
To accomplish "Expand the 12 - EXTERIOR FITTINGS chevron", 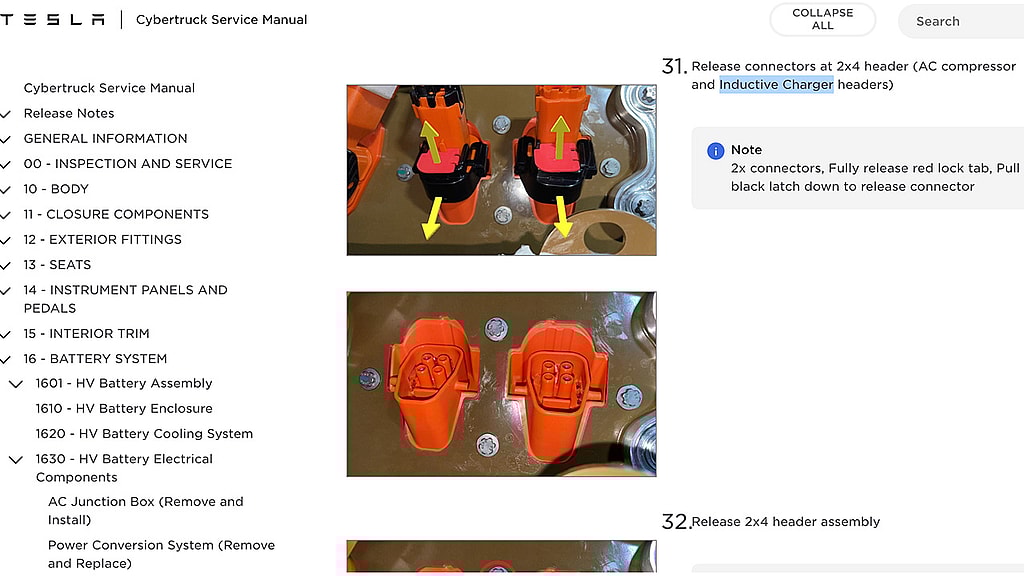I will coord(5,240).
